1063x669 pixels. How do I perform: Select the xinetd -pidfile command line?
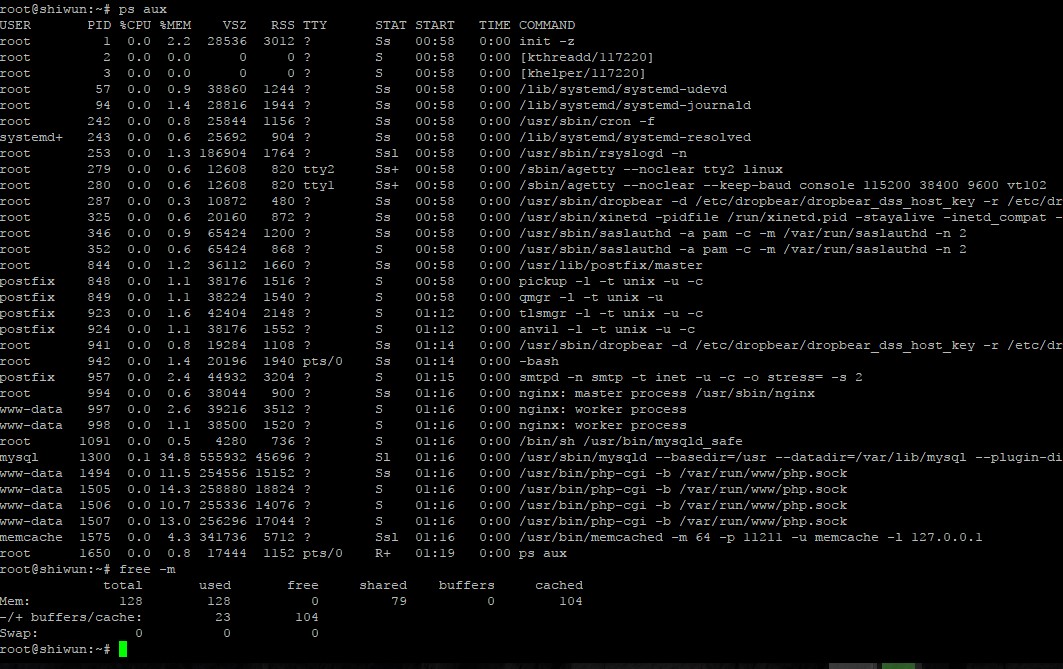coord(790,217)
